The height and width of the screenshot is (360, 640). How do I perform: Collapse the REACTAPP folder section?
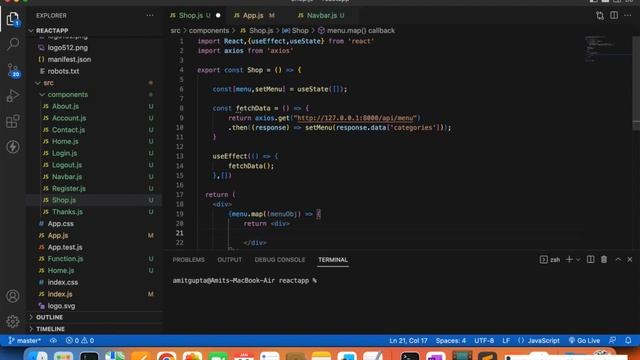tap(52, 31)
